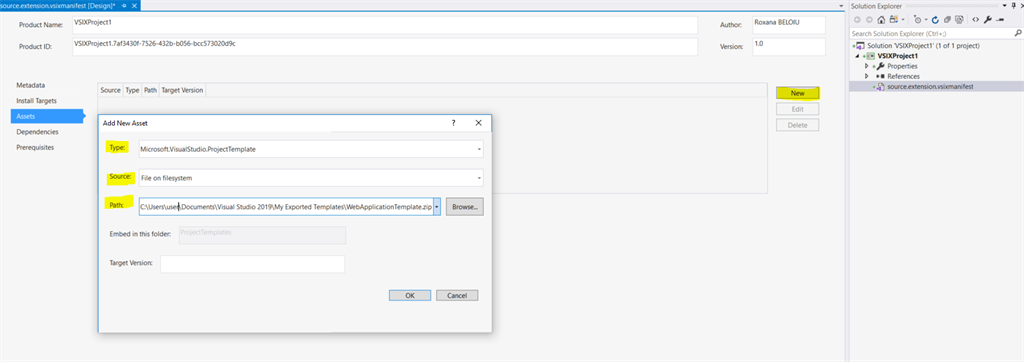This screenshot has height=362, width=1024.
Task: Click the Browse... button
Action: point(465,207)
